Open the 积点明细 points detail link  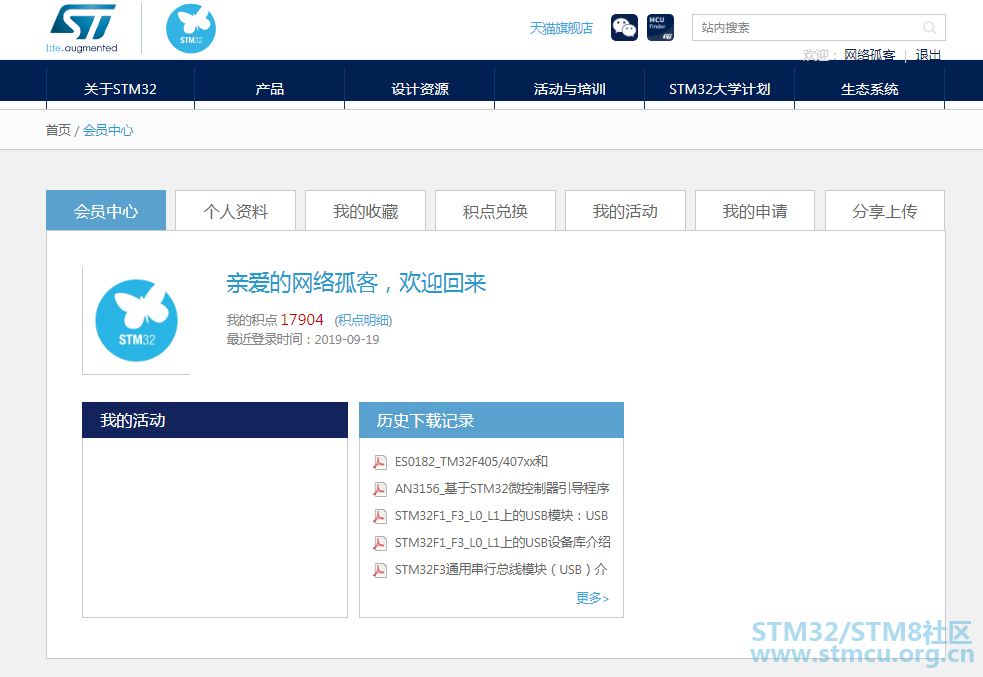364,320
